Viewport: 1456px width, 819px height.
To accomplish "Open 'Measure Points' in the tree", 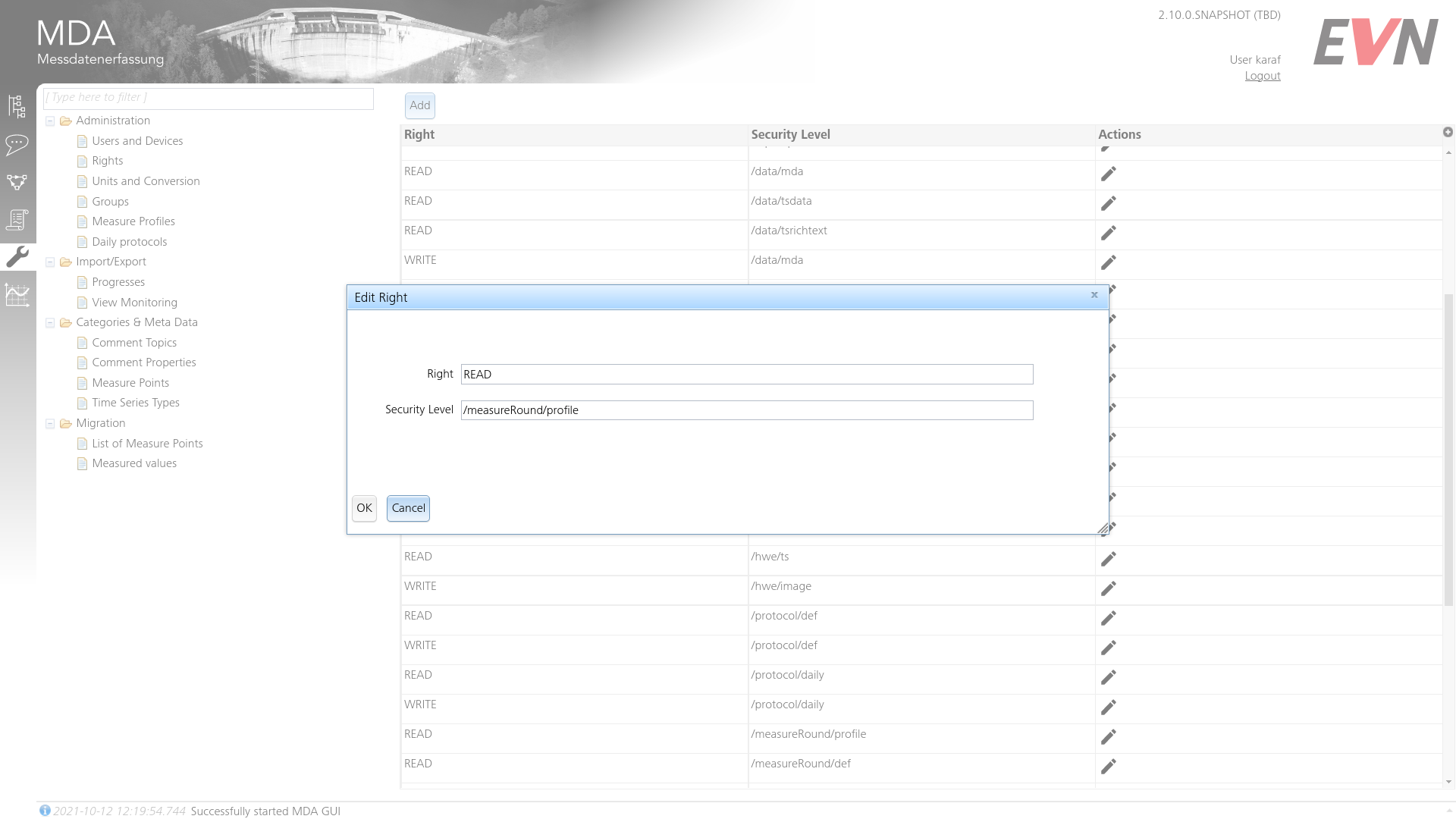I will point(131,383).
